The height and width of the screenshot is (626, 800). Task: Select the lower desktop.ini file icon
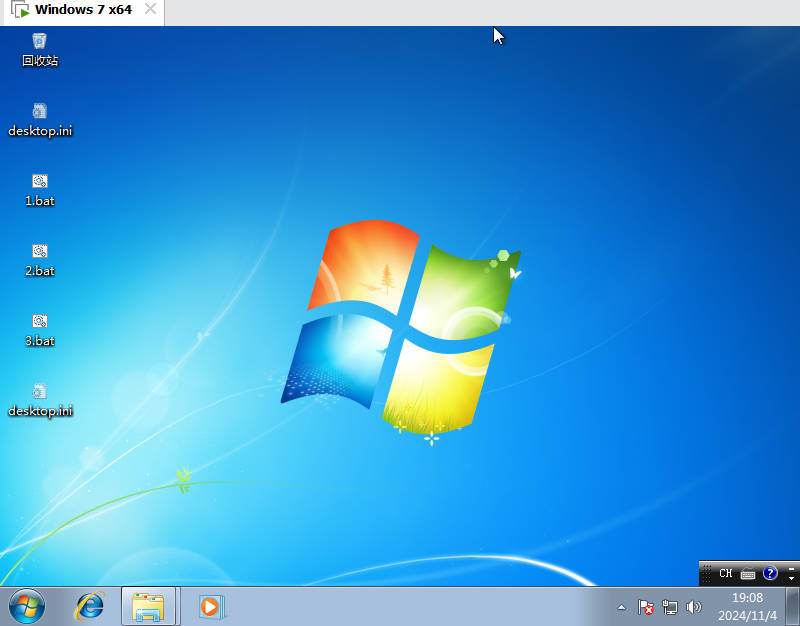[40, 400]
